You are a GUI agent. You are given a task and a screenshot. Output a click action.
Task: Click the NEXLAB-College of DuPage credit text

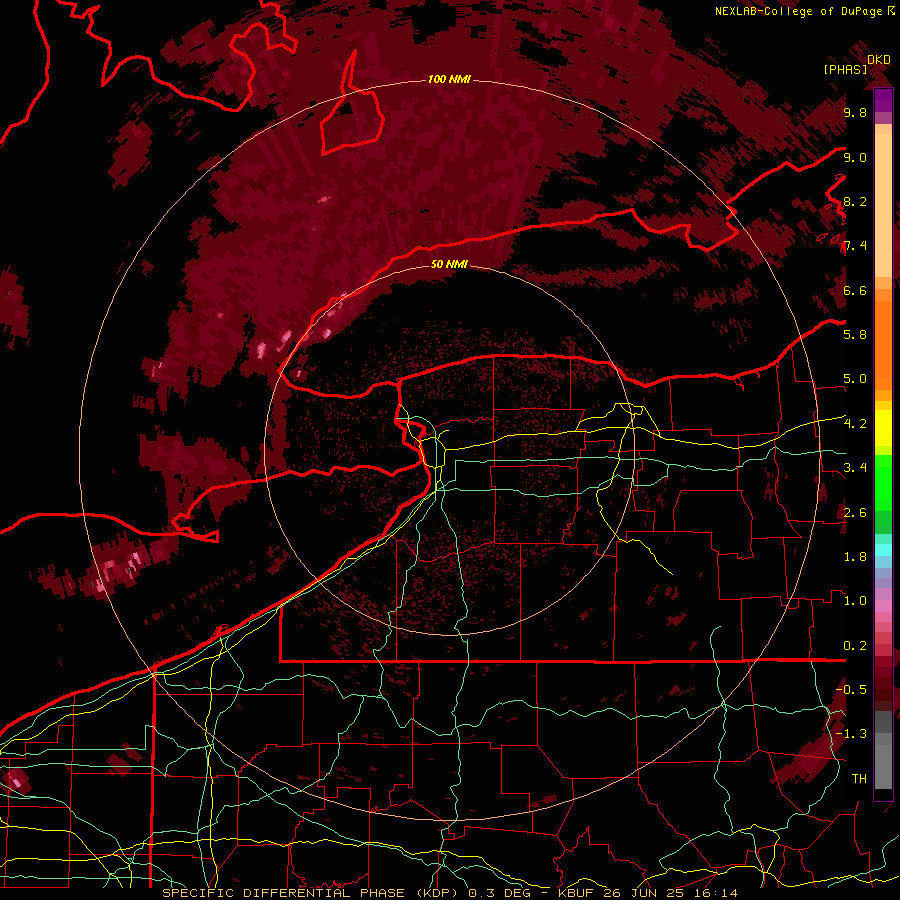pyautogui.click(x=798, y=11)
